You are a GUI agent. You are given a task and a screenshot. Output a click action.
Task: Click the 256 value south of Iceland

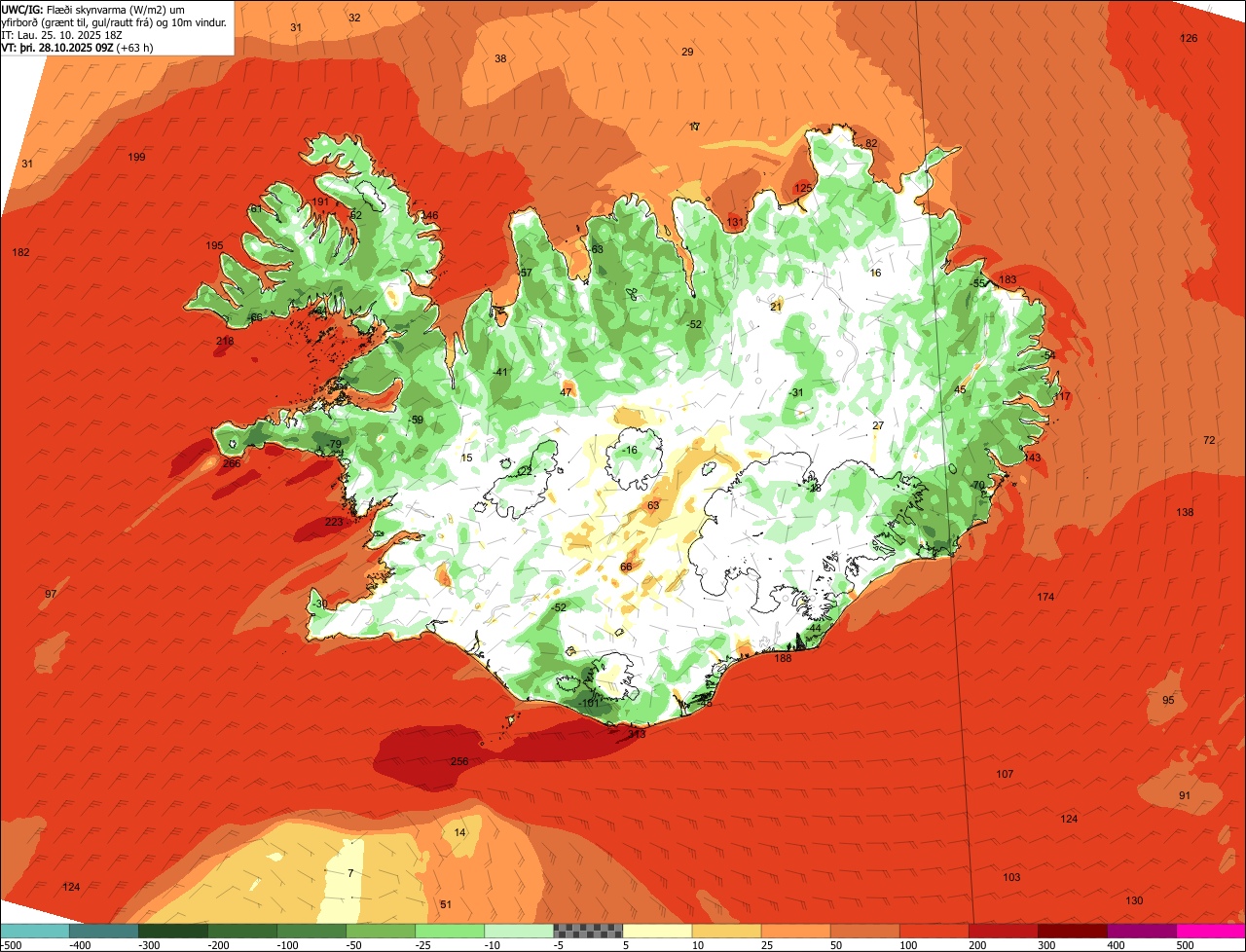coord(459,761)
